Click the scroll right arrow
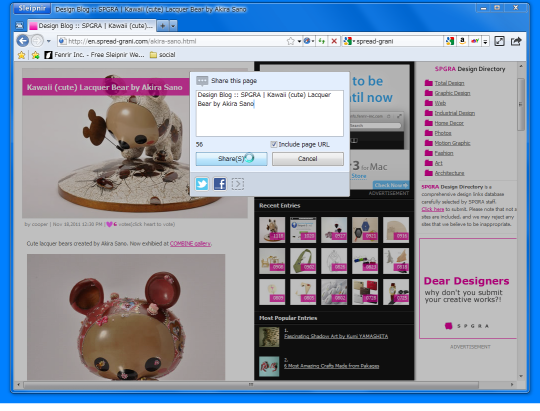The height and width of the screenshot is (411, 540). [x=512, y=384]
